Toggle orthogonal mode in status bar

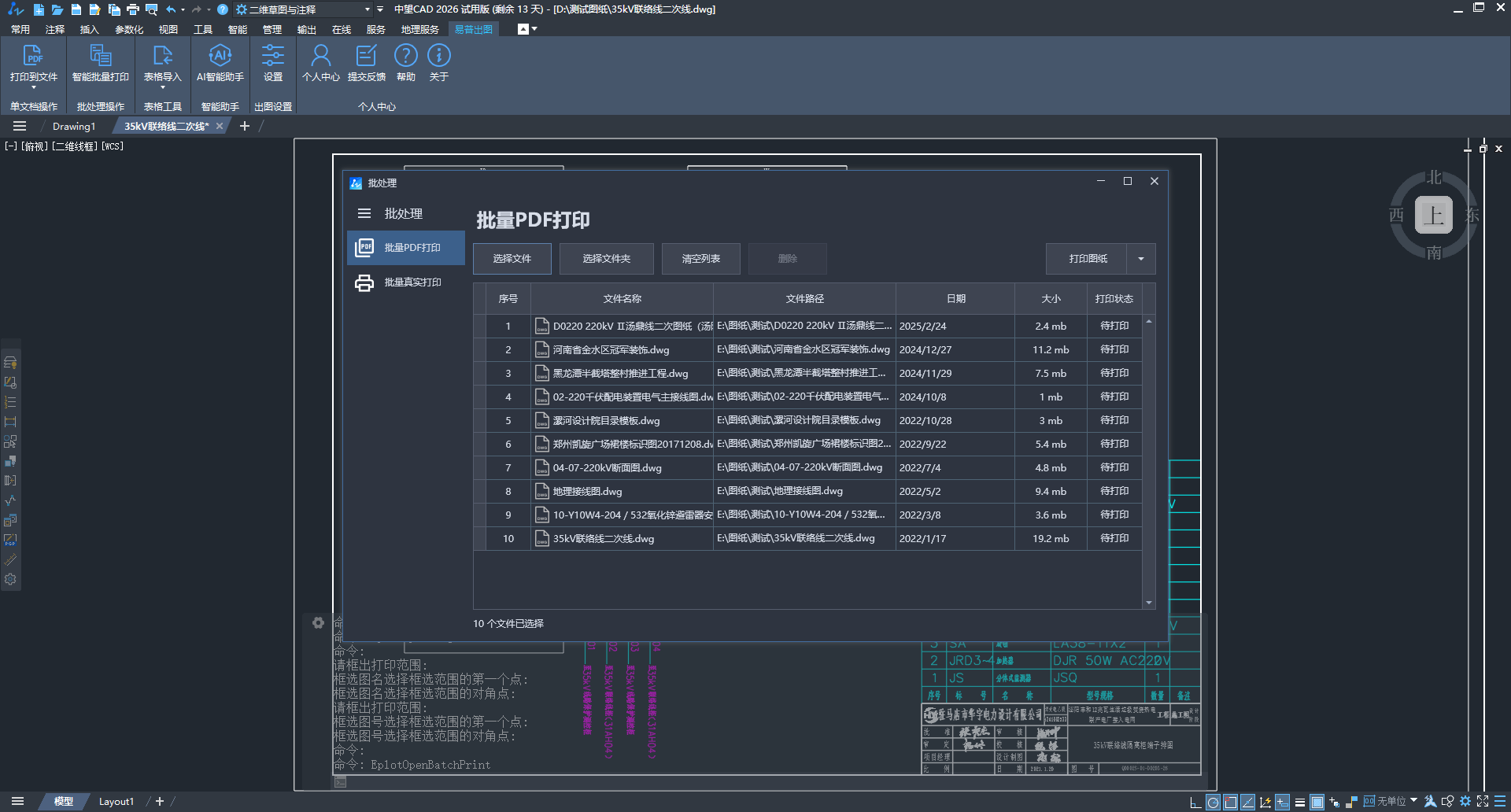[1195, 802]
